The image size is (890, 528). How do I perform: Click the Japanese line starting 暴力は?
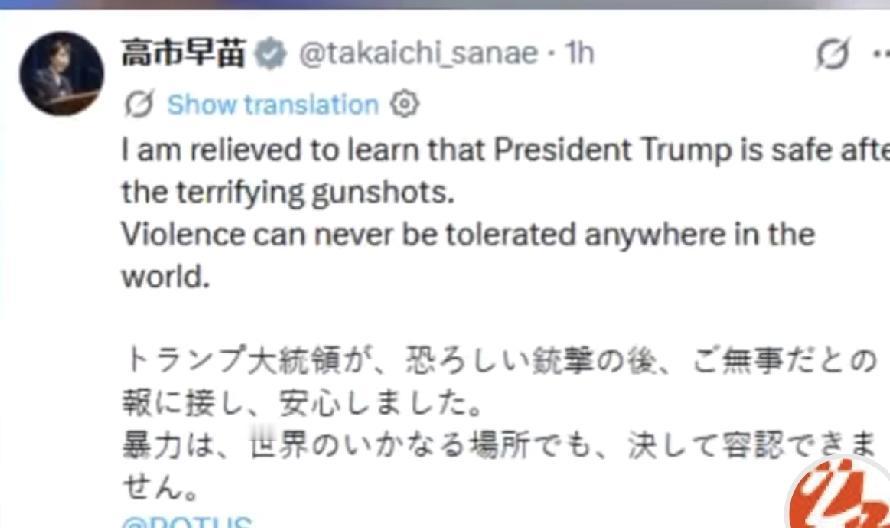[x=500, y=447]
